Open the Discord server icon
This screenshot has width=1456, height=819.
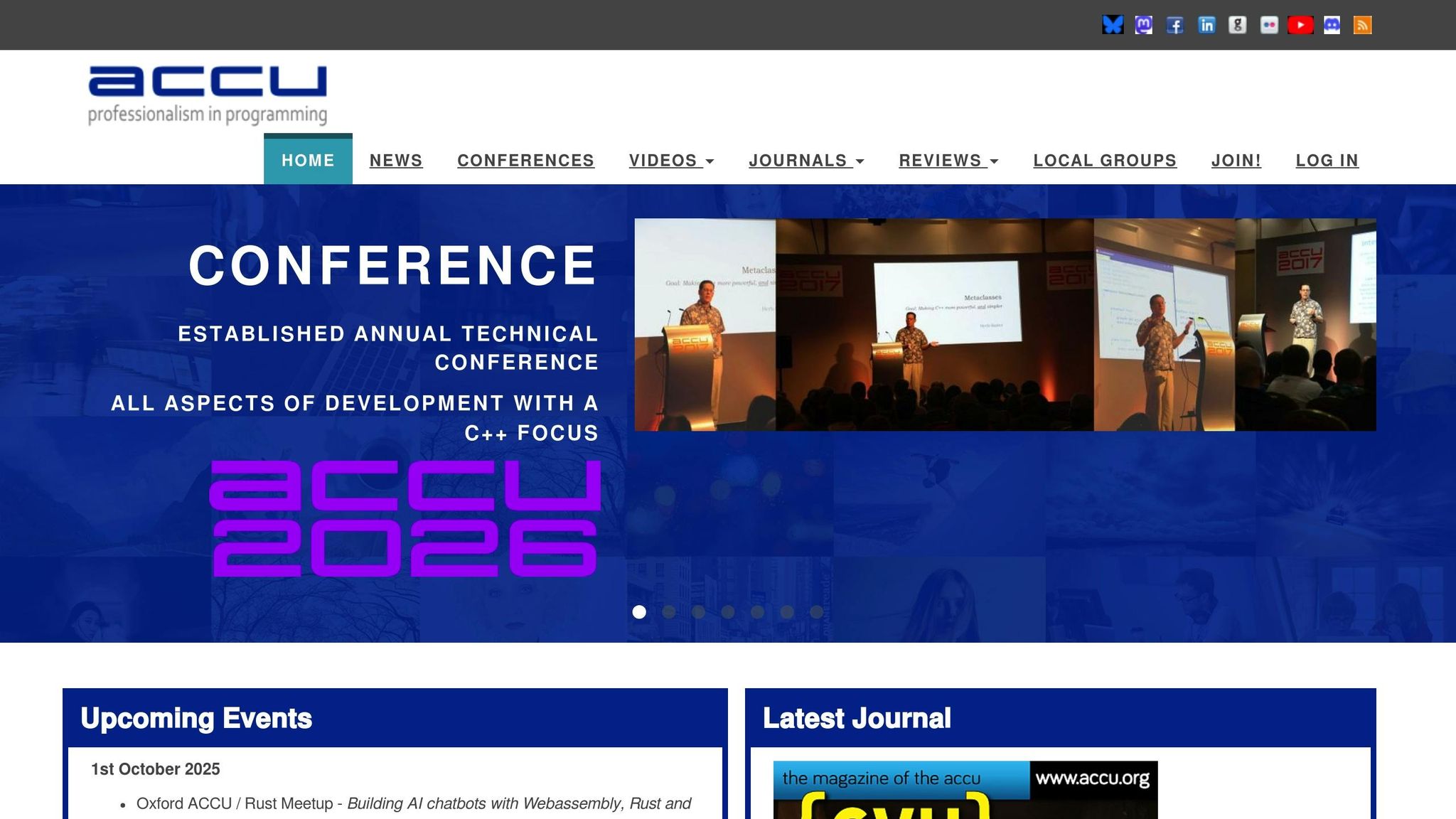click(x=1332, y=25)
